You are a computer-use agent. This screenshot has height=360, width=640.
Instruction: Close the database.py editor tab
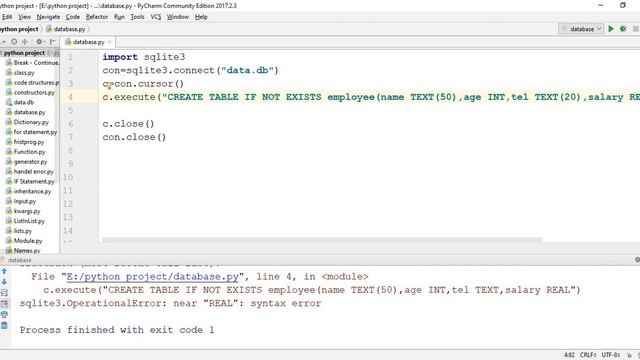(x=109, y=42)
